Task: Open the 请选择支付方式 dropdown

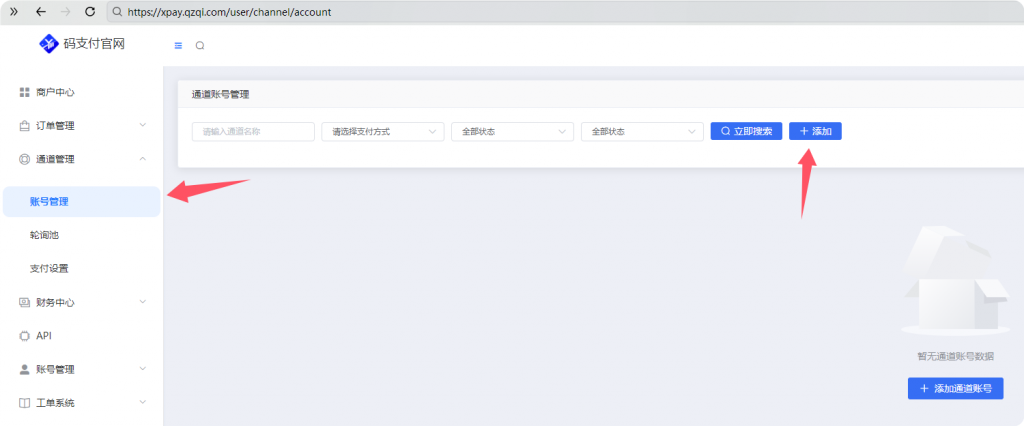Action: pyautogui.click(x=383, y=131)
